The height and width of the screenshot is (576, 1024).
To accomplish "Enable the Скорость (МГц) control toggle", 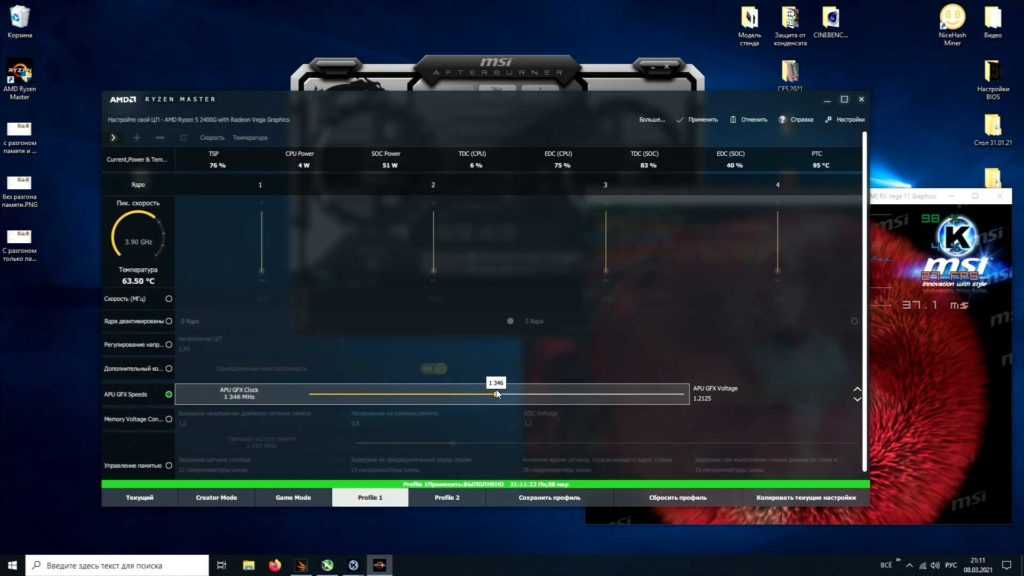I will (168, 298).
